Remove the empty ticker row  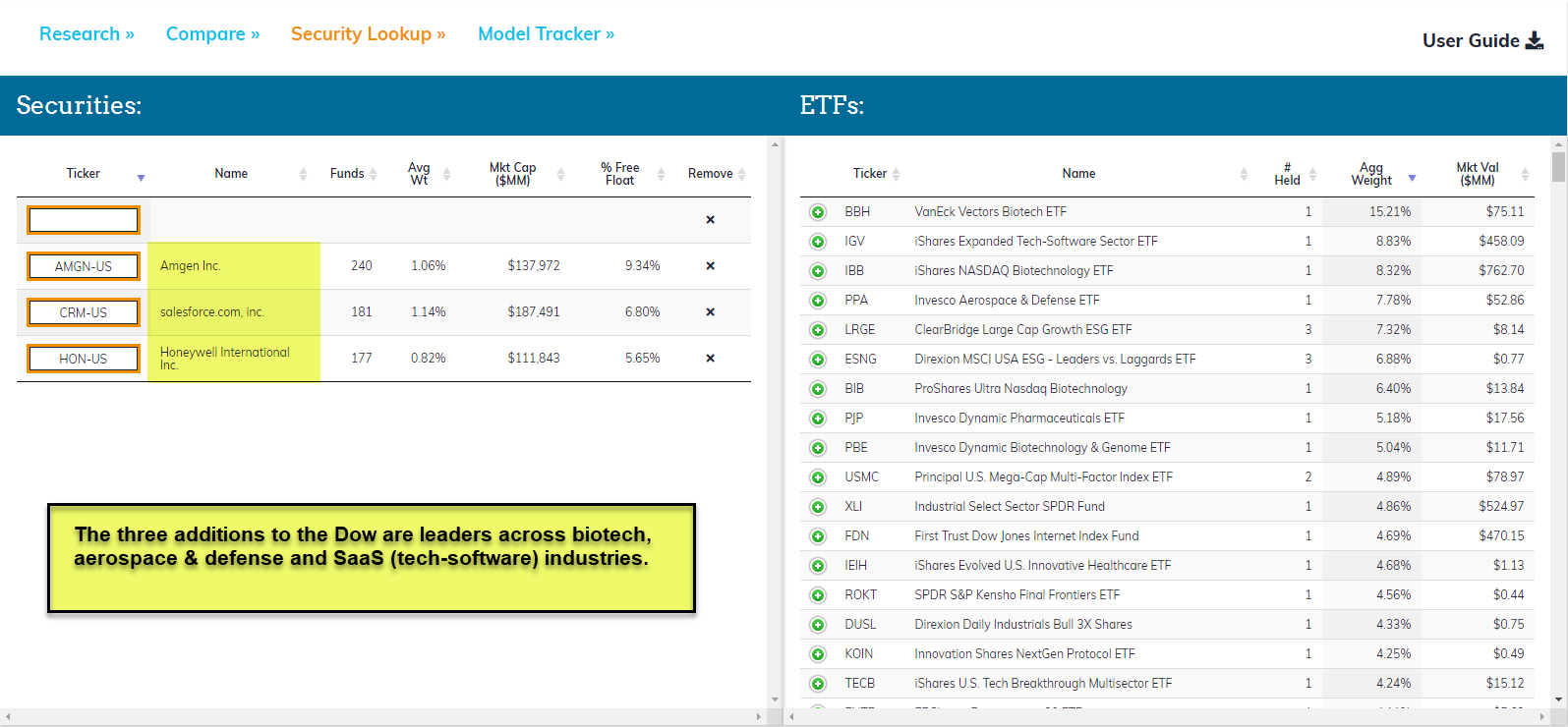click(710, 220)
